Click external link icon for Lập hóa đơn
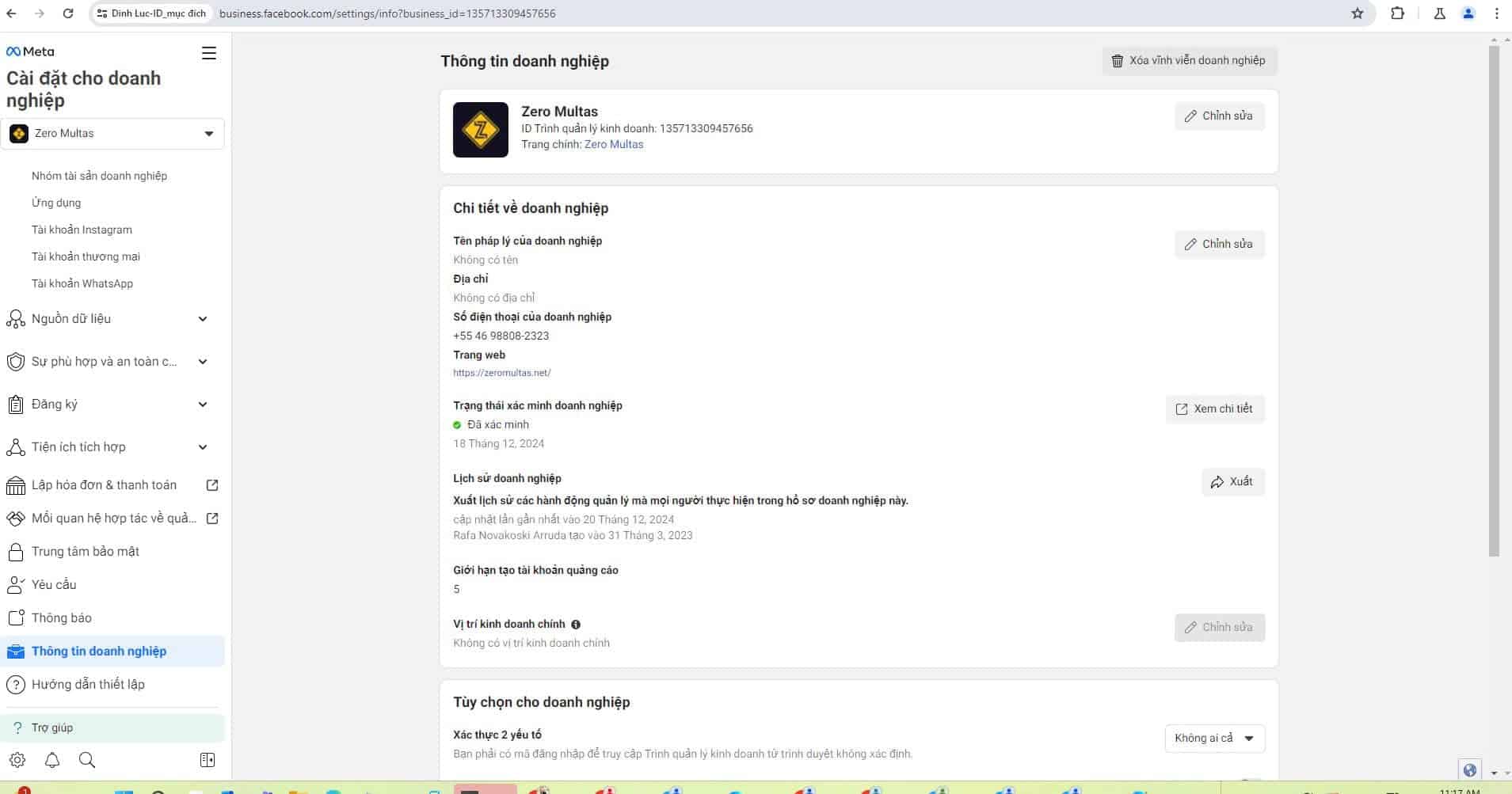Image resolution: width=1512 pixels, height=794 pixels. tap(212, 485)
